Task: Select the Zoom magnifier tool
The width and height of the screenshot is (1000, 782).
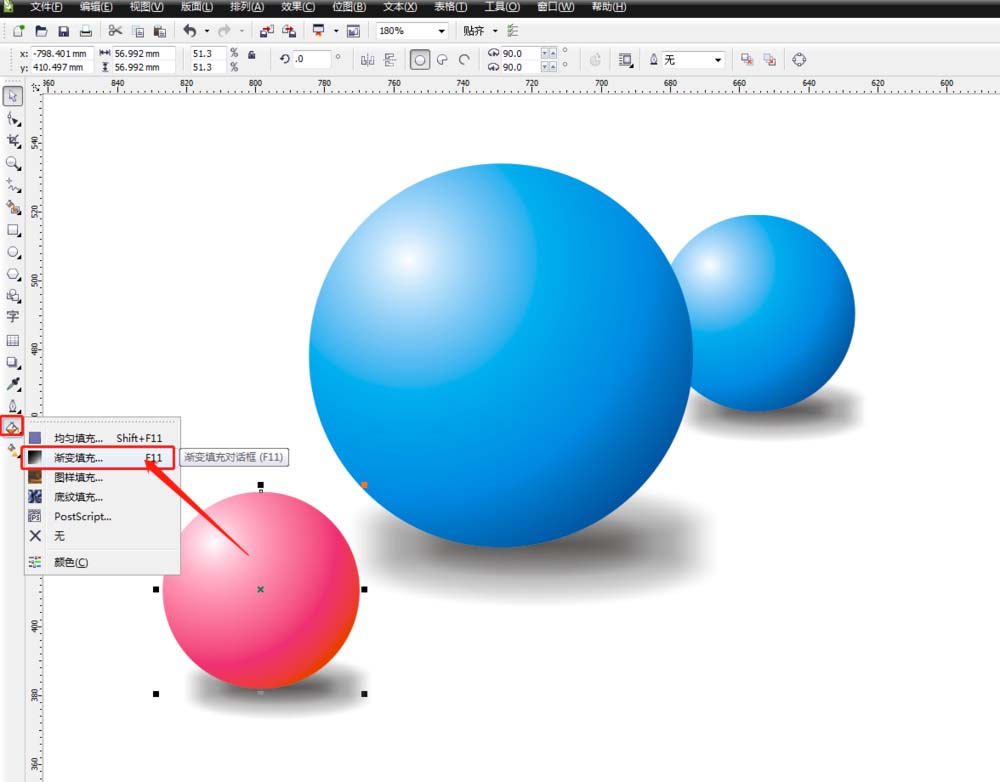Action: [13, 163]
